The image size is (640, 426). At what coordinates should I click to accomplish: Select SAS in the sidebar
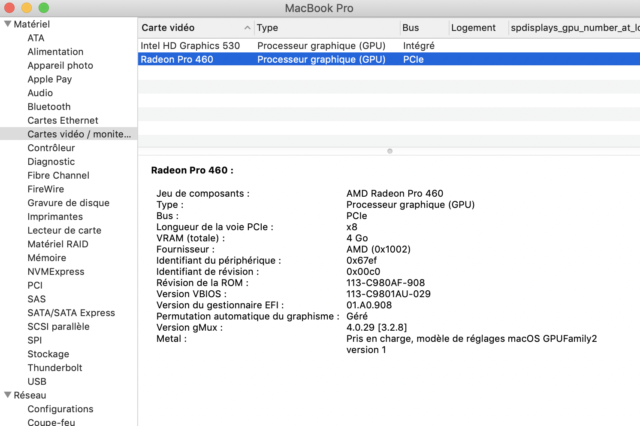coord(37,299)
